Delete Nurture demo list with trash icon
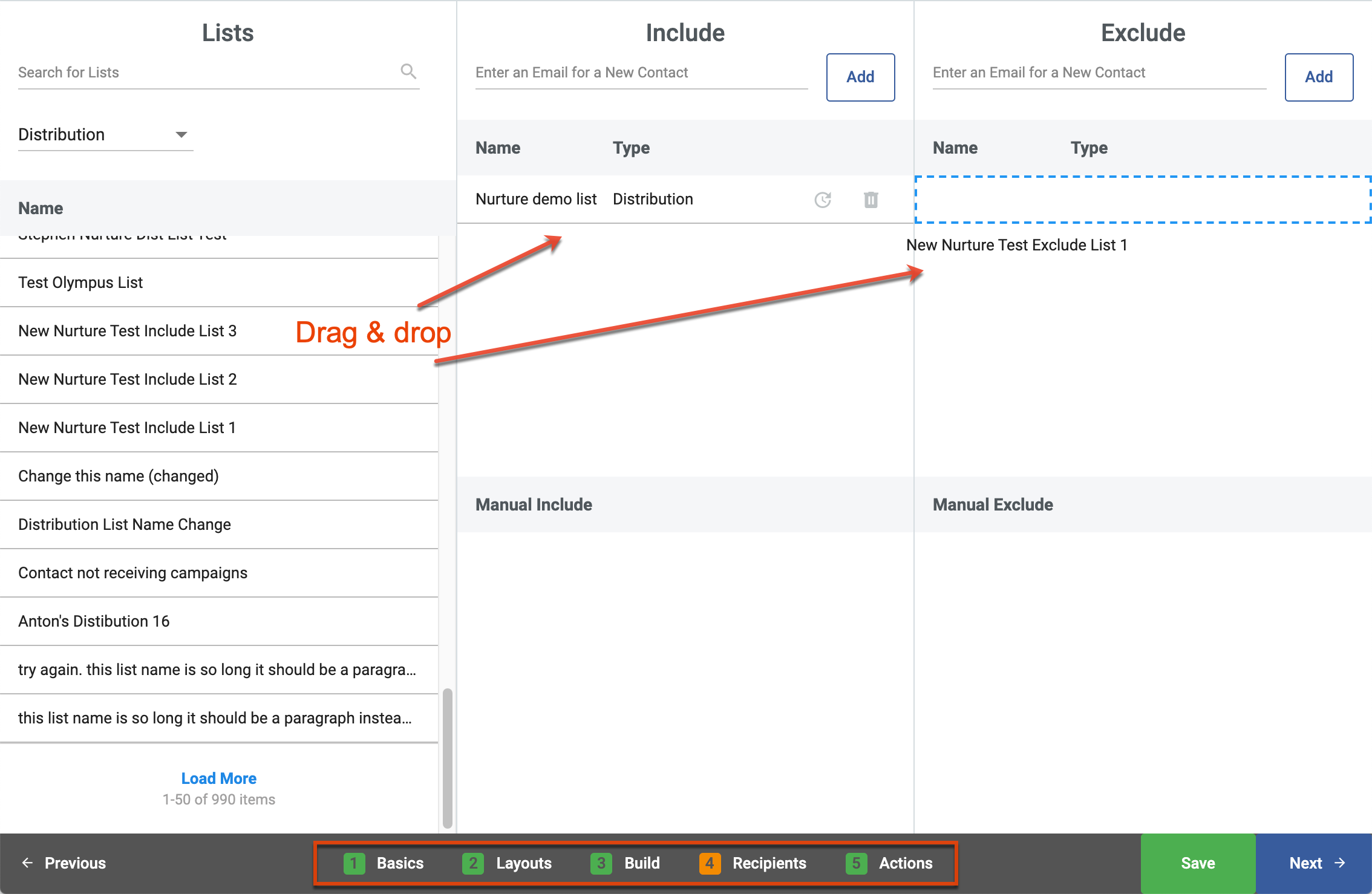The image size is (1372, 894). [x=871, y=200]
